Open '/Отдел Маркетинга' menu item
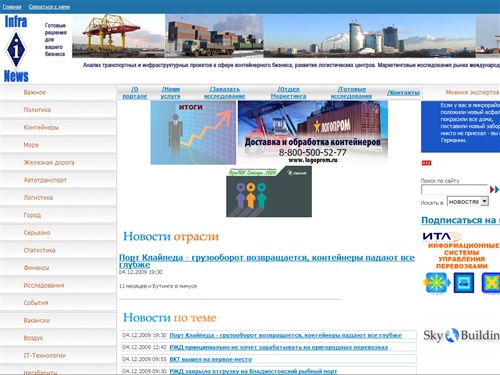This screenshot has width=500, height=375. coord(288,93)
